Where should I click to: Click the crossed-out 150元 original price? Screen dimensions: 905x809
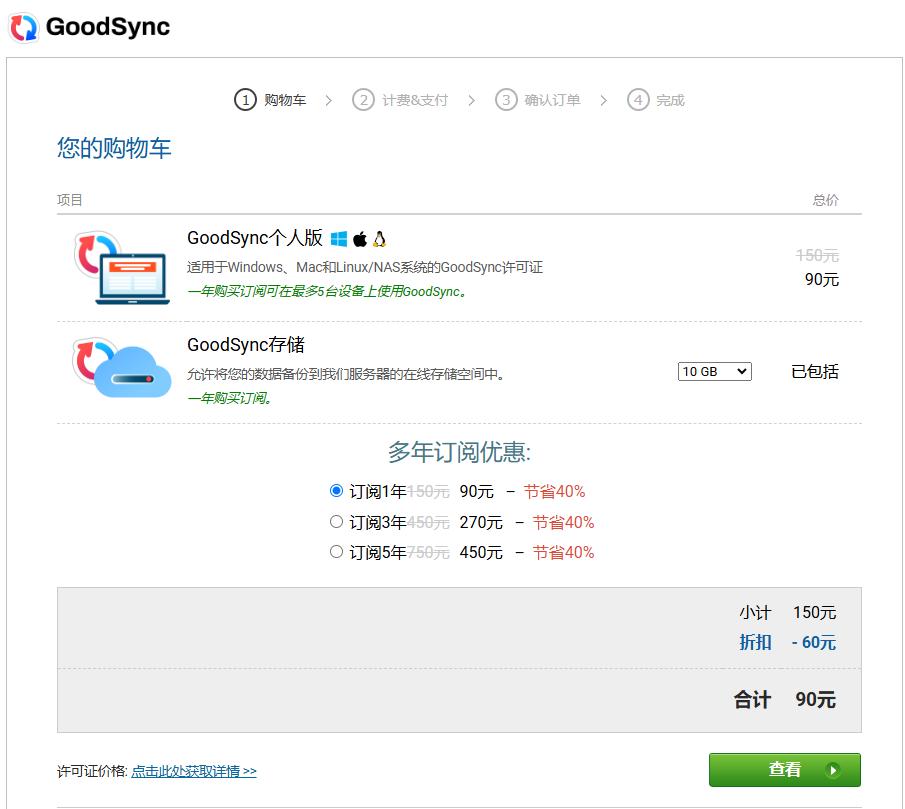(819, 255)
